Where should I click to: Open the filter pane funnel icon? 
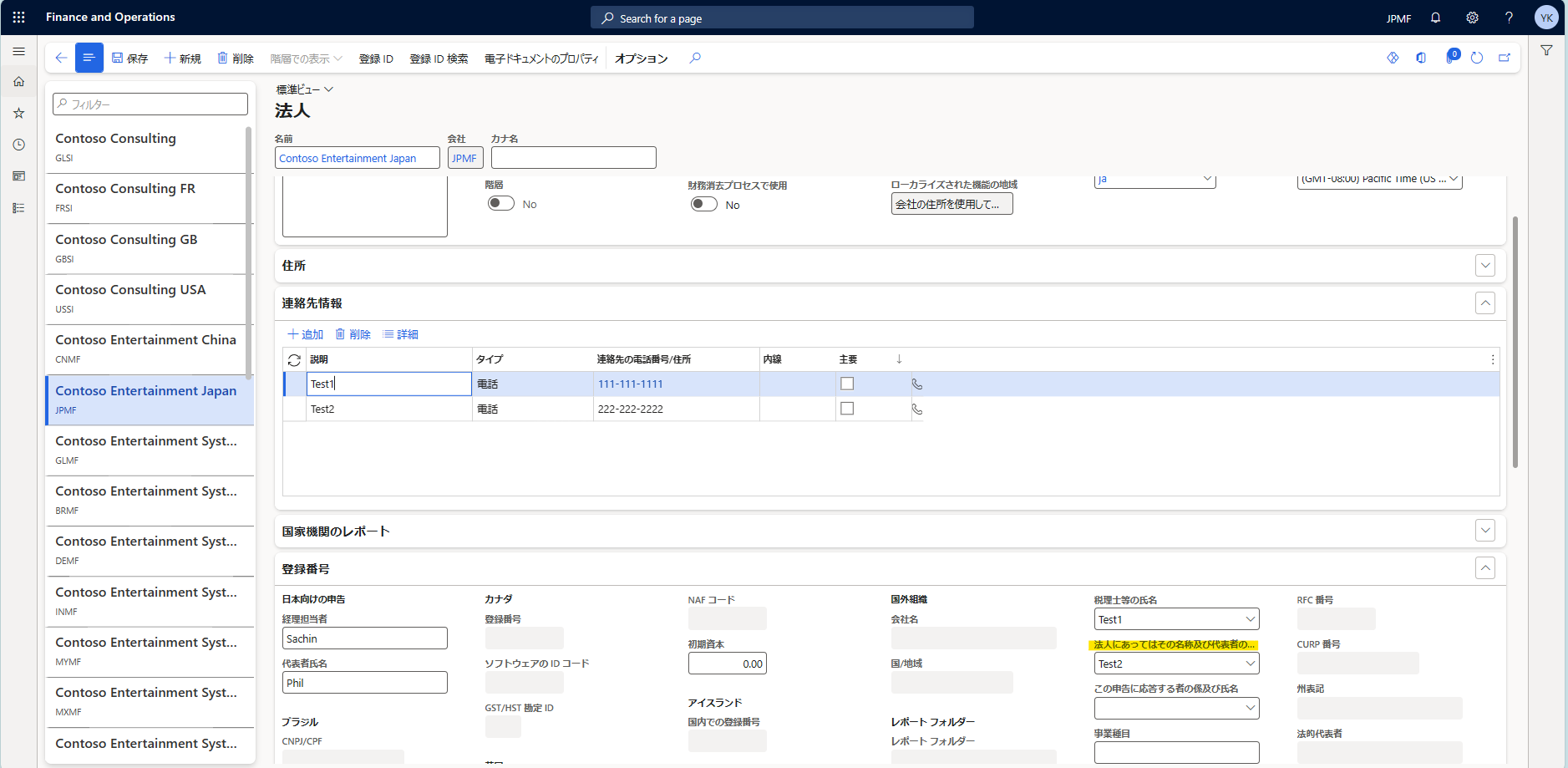(1546, 50)
